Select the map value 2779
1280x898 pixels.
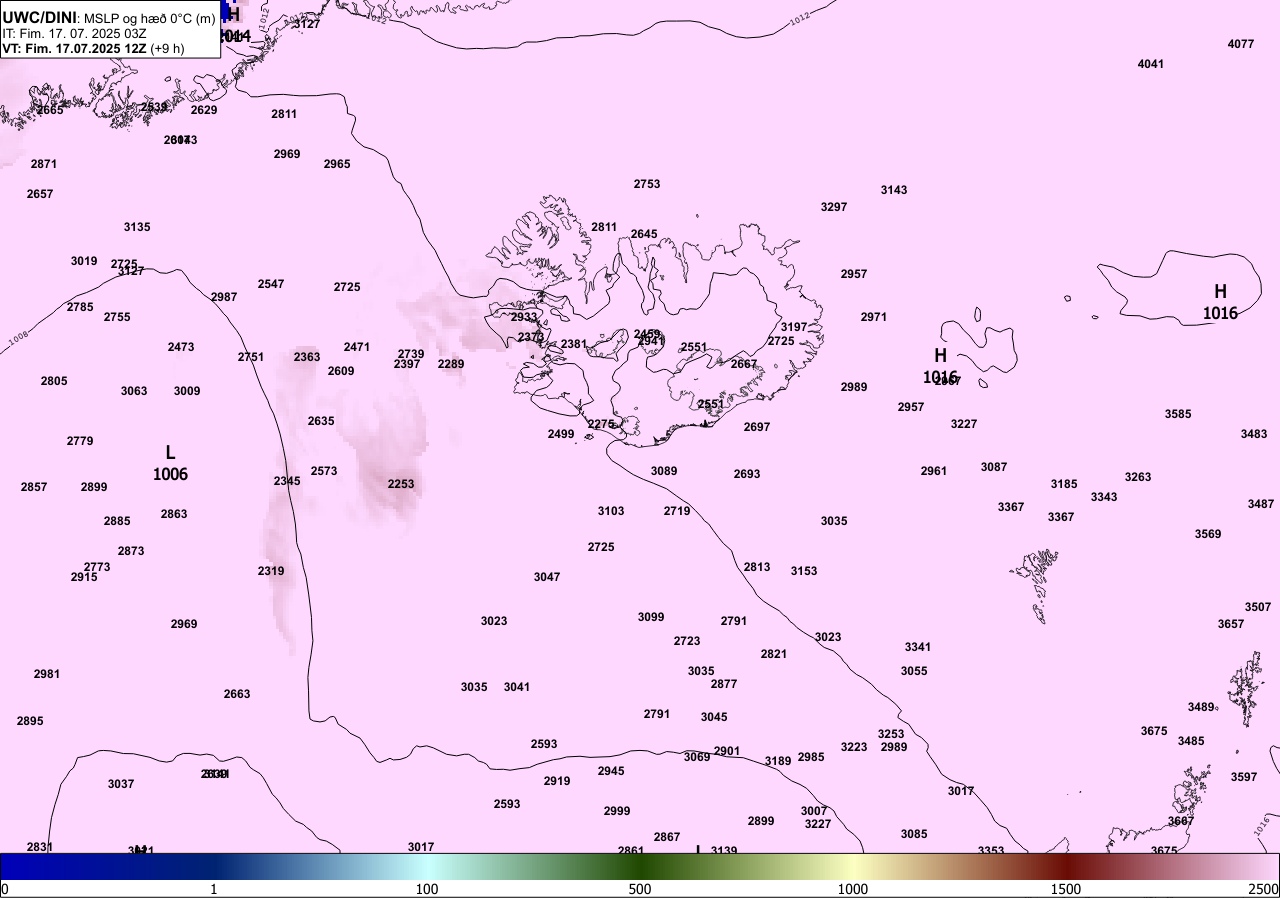click(80, 441)
